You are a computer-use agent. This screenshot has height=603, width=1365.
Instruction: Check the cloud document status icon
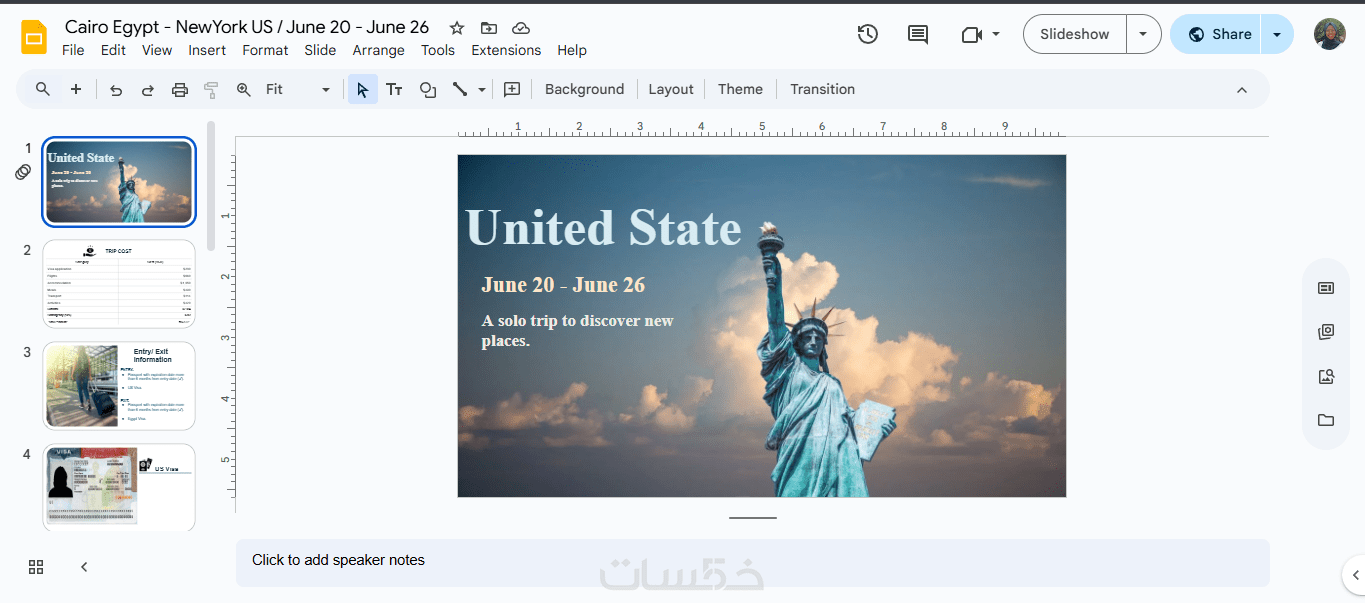(x=520, y=28)
